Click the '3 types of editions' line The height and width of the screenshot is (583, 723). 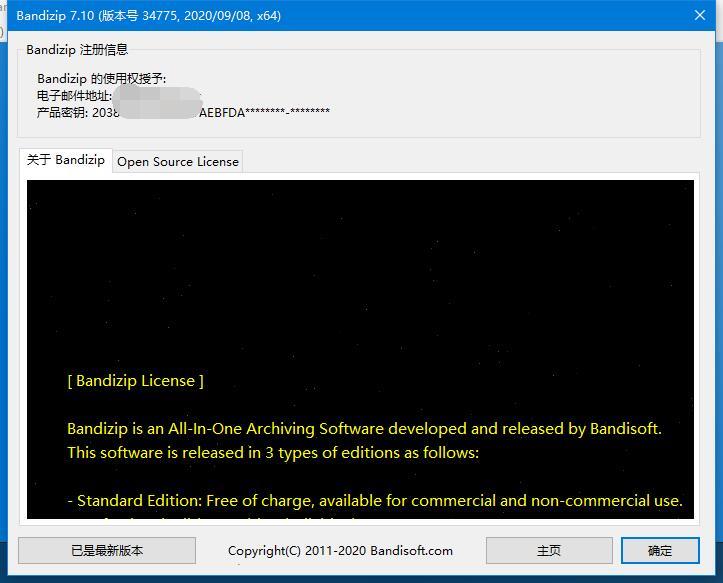click(x=273, y=453)
